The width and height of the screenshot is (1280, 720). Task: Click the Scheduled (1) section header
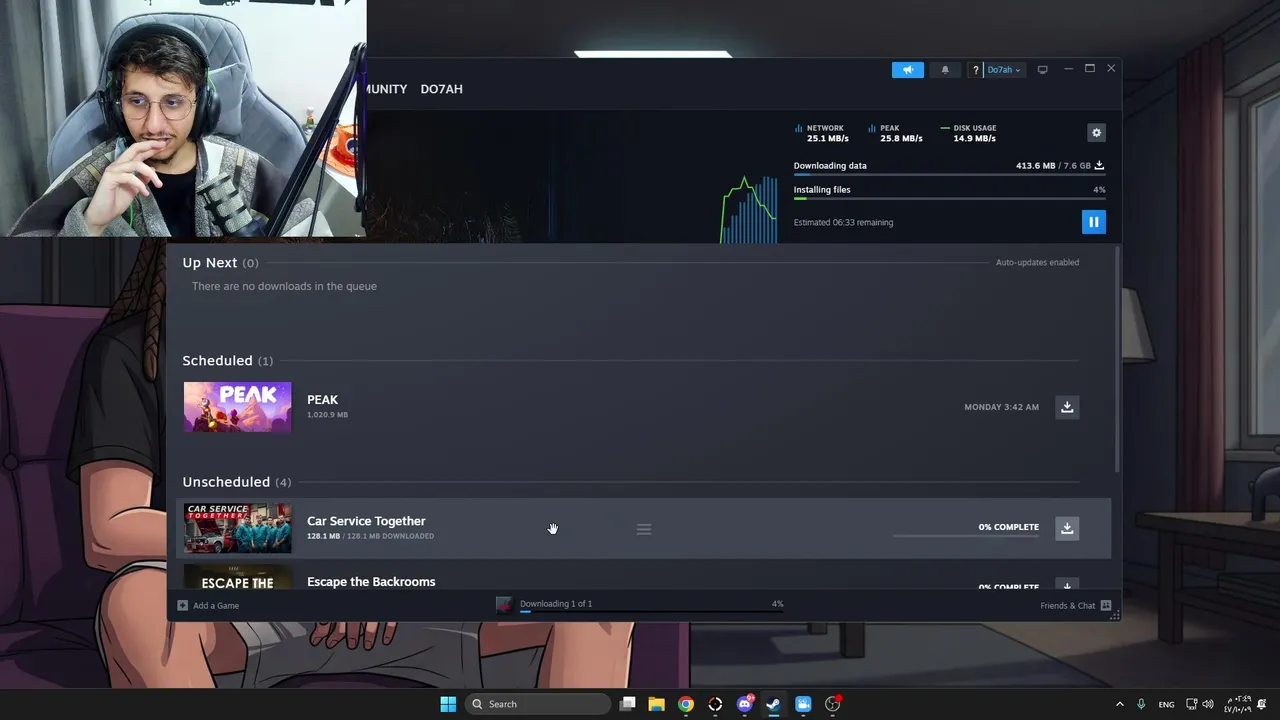(x=227, y=361)
